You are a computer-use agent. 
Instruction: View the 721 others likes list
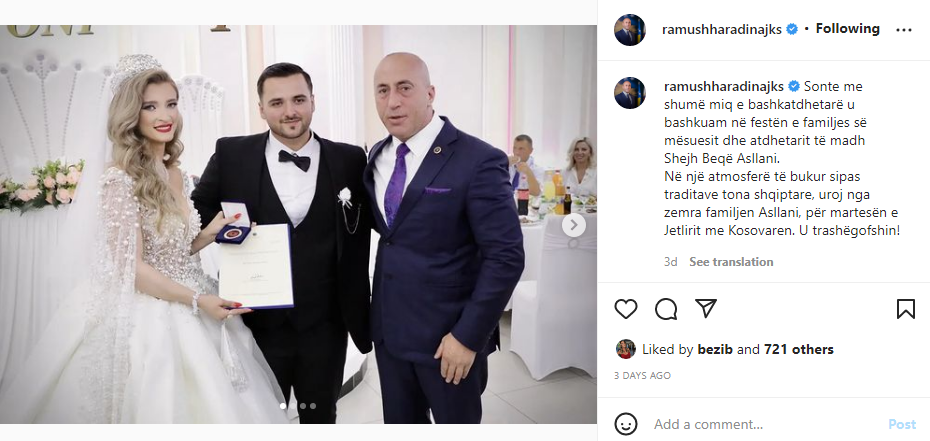(798, 350)
